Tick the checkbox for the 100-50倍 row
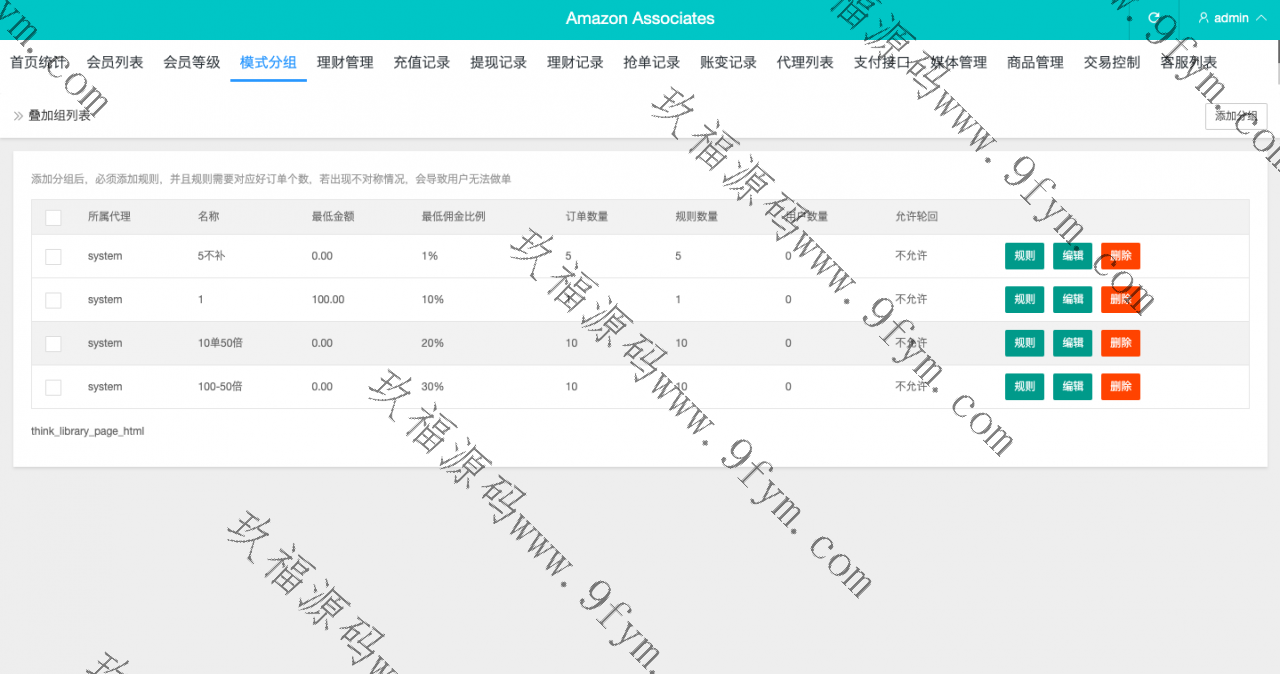Viewport: 1280px width, 674px height. pos(53,387)
